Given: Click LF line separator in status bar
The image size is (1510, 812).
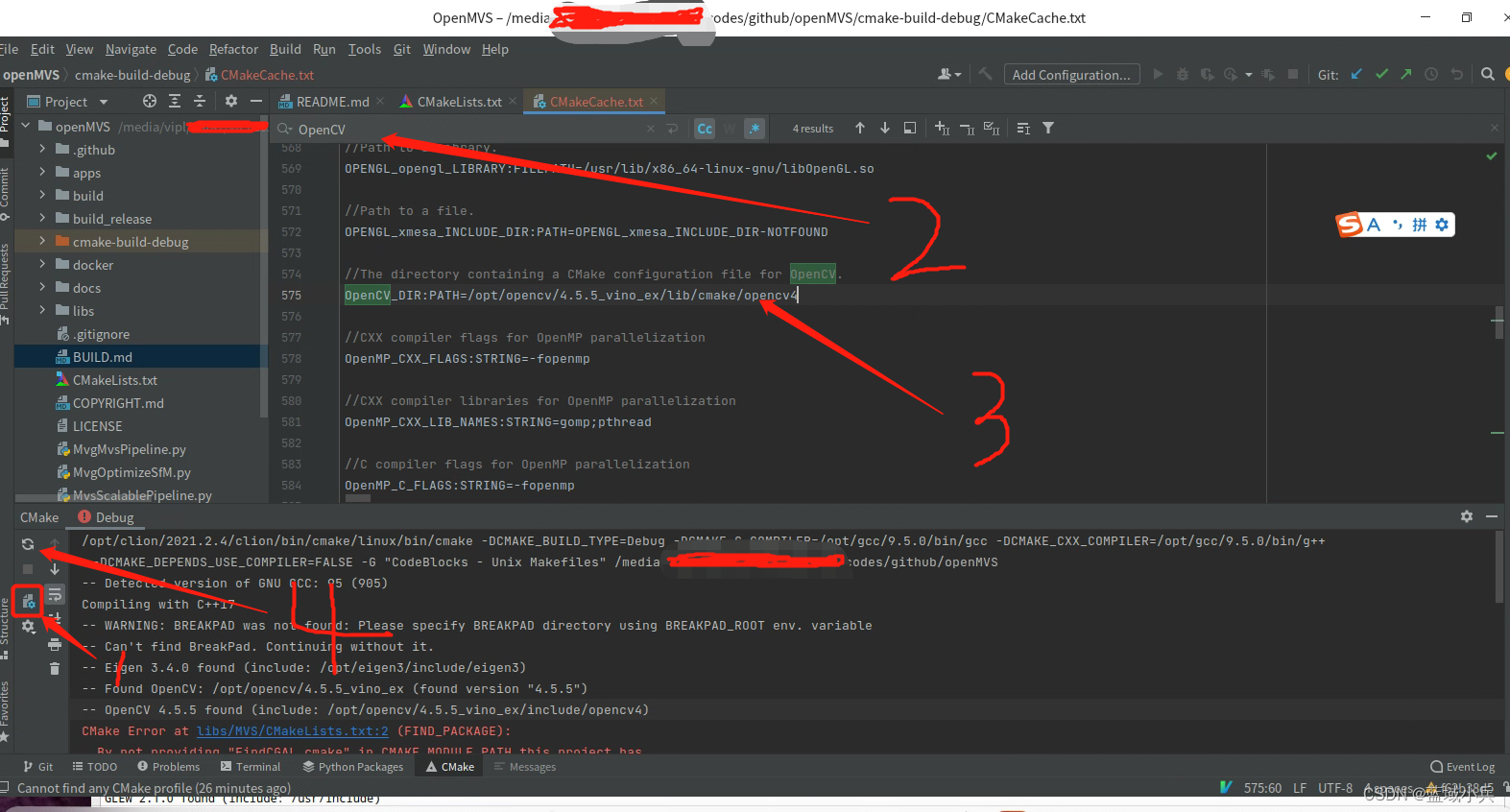Looking at the screenshot, I should (x=1300, y=788).
